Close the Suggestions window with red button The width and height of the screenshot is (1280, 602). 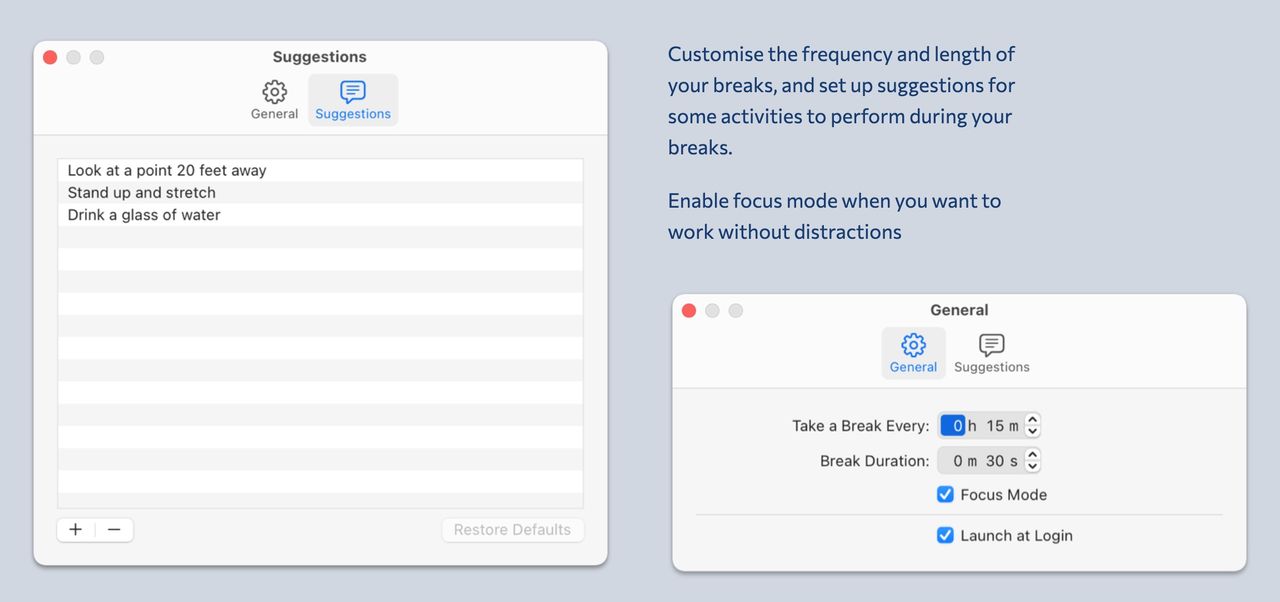(x=50, y=58)
